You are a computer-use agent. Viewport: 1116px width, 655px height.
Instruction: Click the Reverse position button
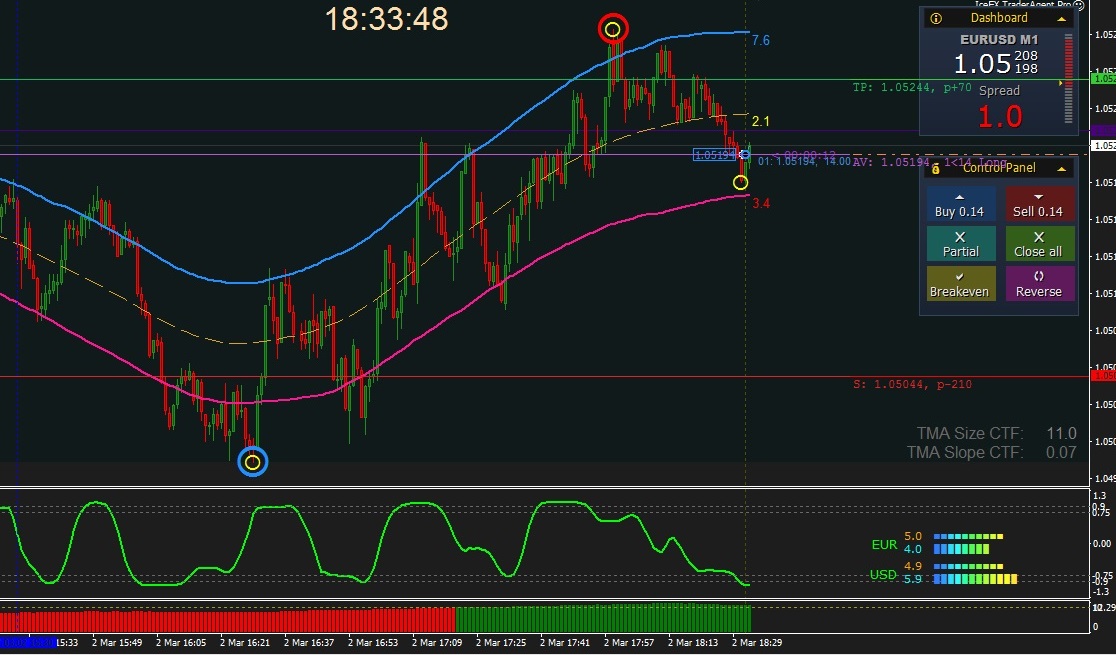(x=1039, y=283)
